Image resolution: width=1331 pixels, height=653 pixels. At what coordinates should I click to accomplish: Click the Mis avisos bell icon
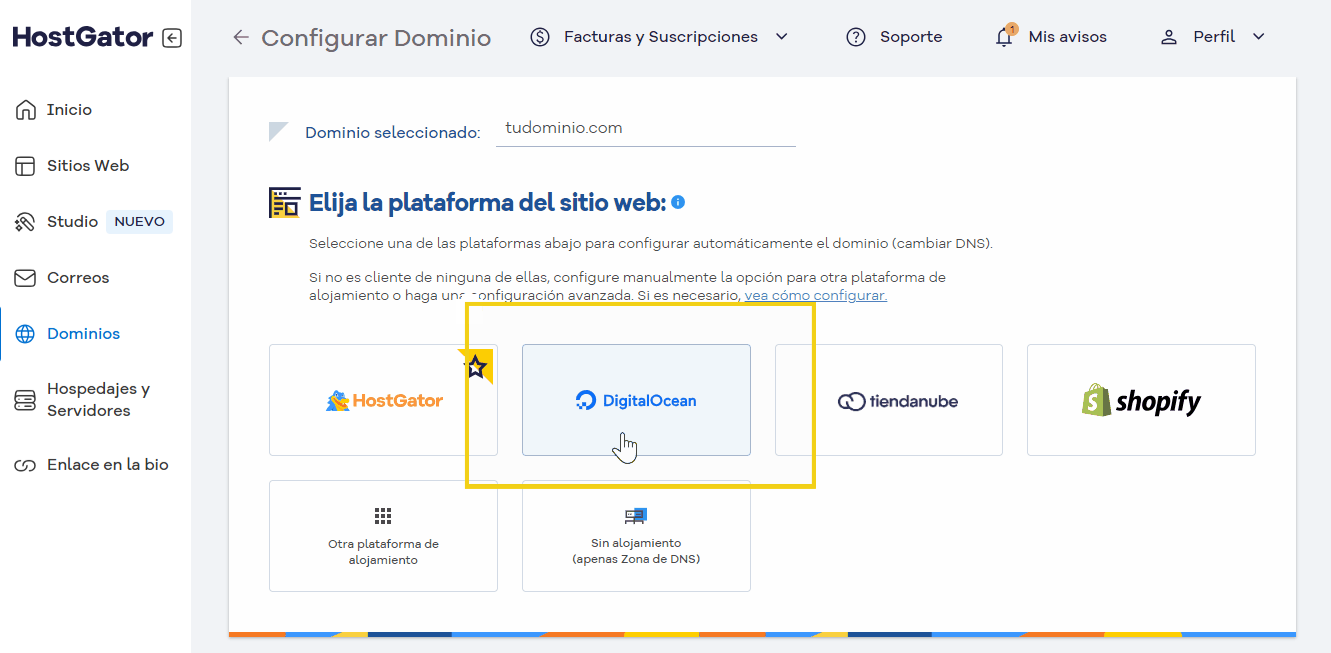[x=1004, y=37]
